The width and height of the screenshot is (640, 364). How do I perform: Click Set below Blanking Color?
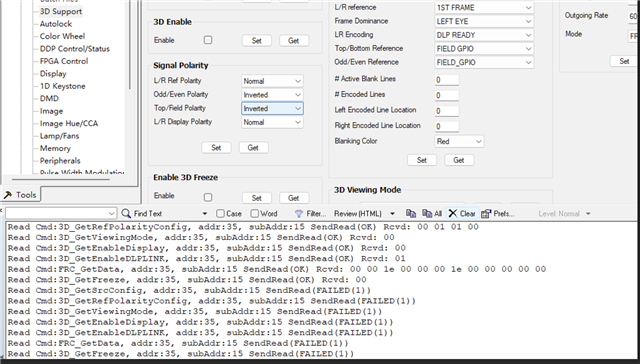422,160
